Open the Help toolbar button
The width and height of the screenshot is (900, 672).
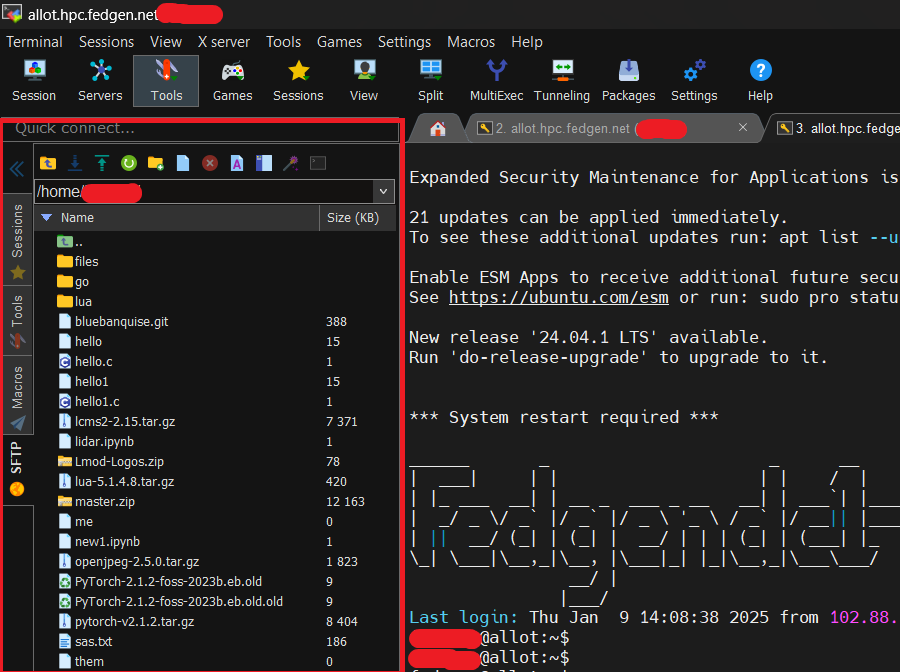coord(761,81)
